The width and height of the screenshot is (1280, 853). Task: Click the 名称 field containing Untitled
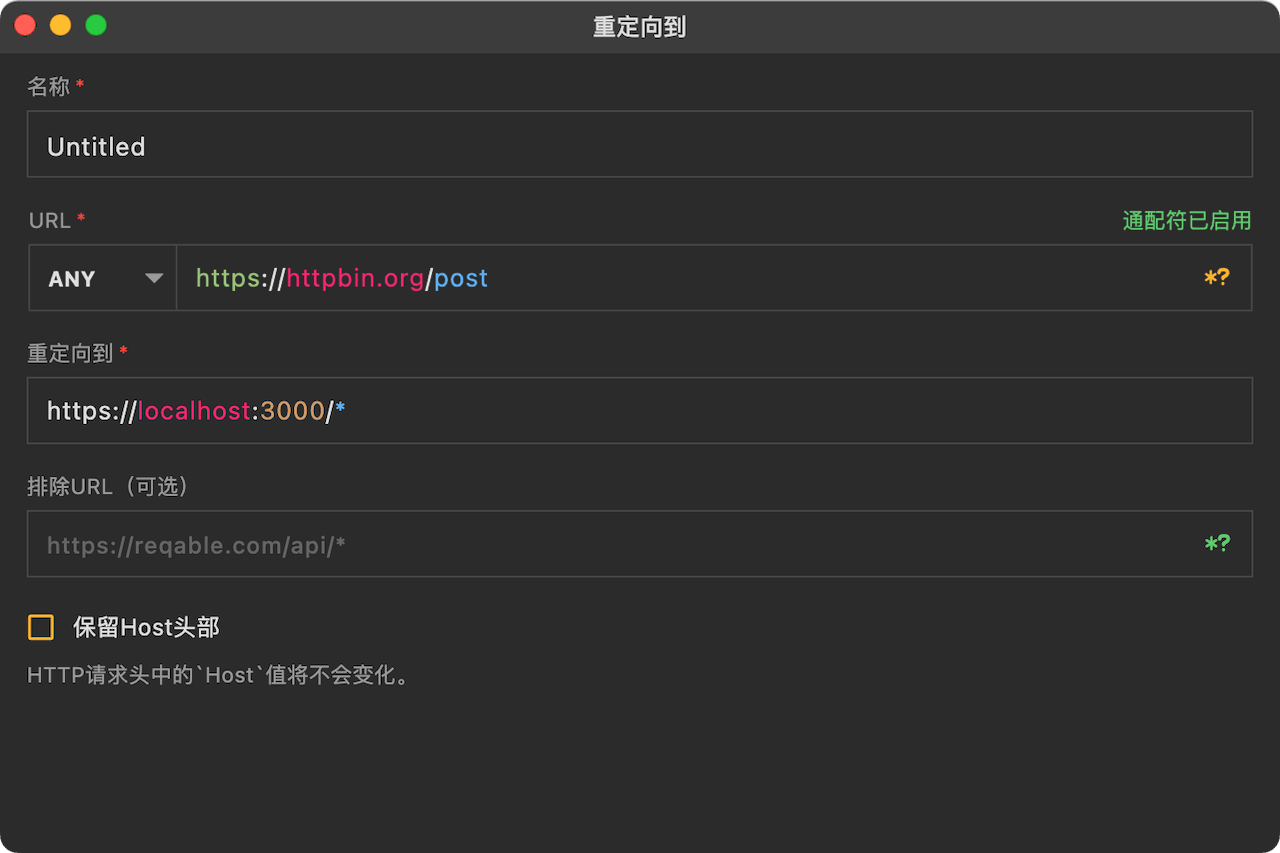click(639, 144)
